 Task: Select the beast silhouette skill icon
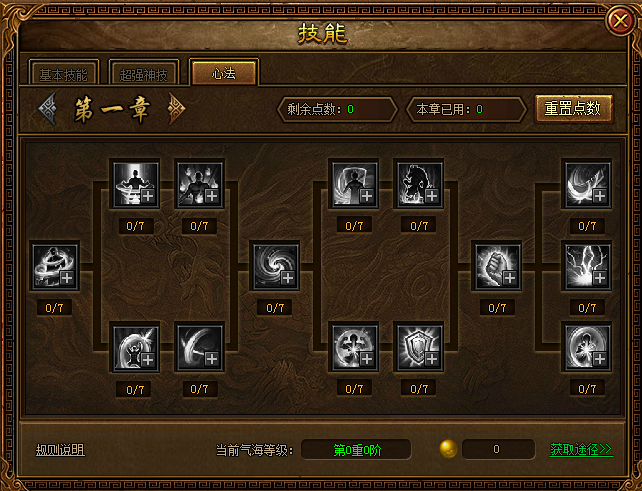pyautogui.click(x=420, y=184)
